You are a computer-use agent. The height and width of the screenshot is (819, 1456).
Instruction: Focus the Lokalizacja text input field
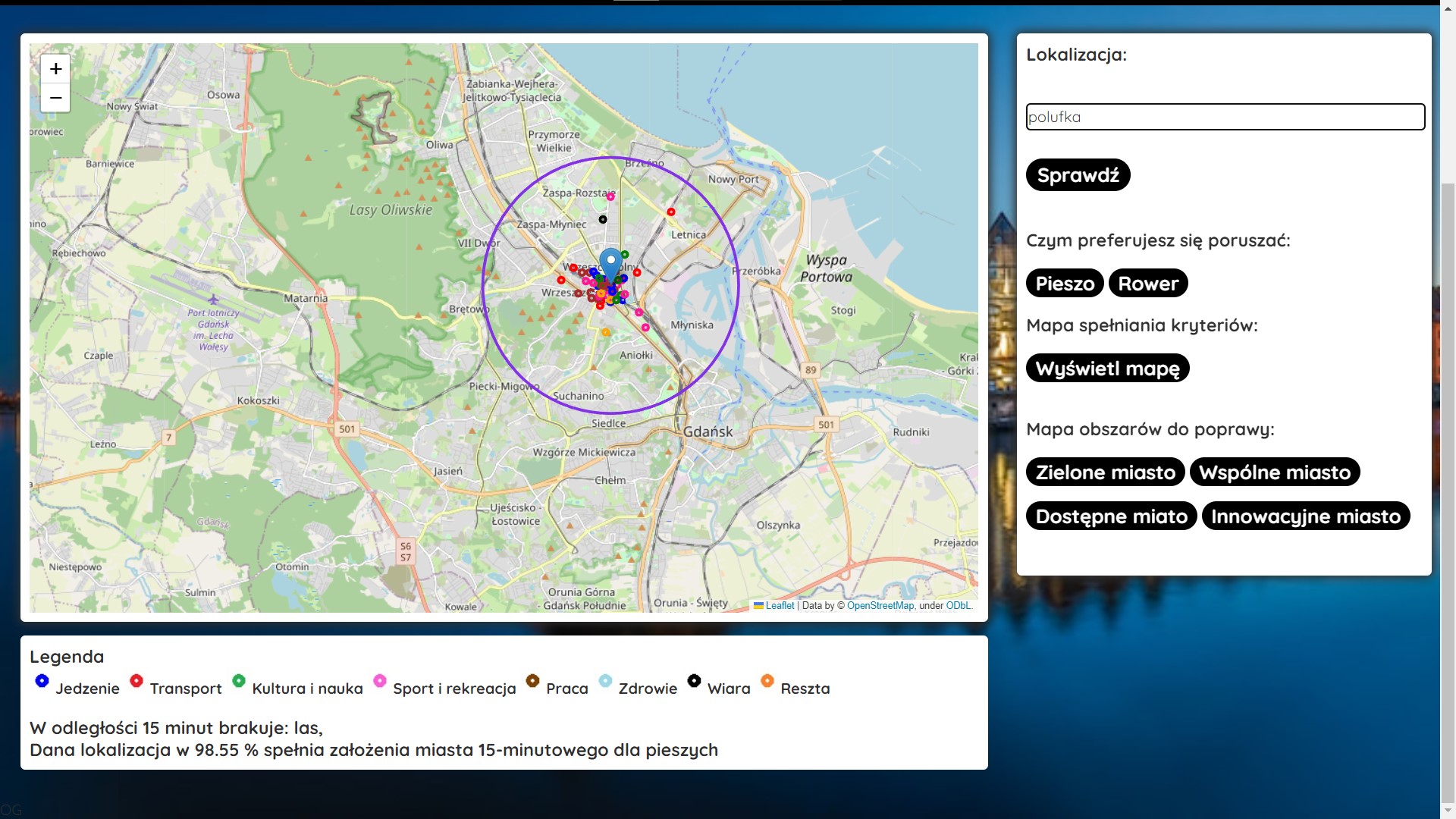1225,117
